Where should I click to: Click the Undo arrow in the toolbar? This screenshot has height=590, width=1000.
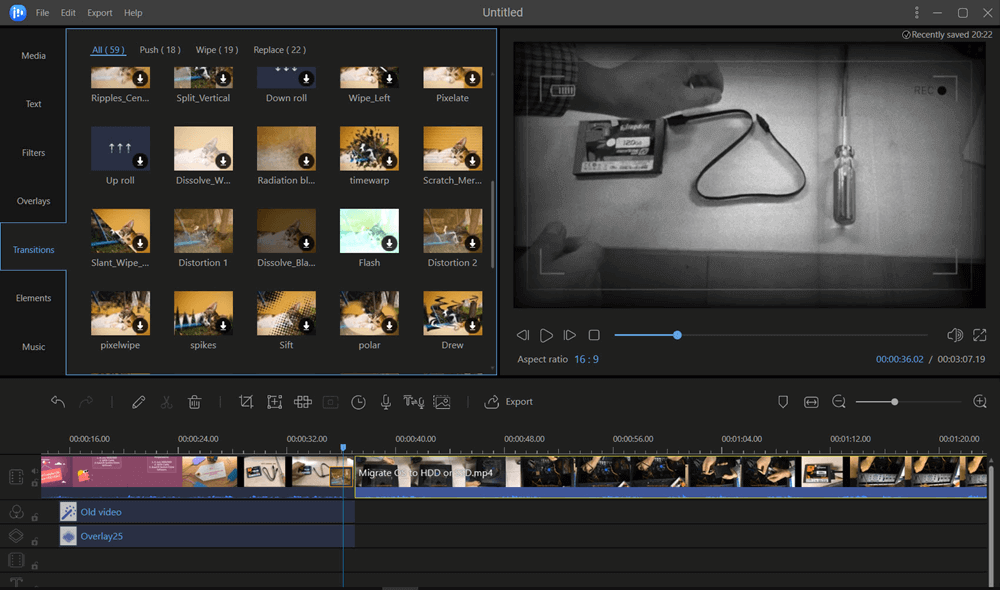(58, 402)
